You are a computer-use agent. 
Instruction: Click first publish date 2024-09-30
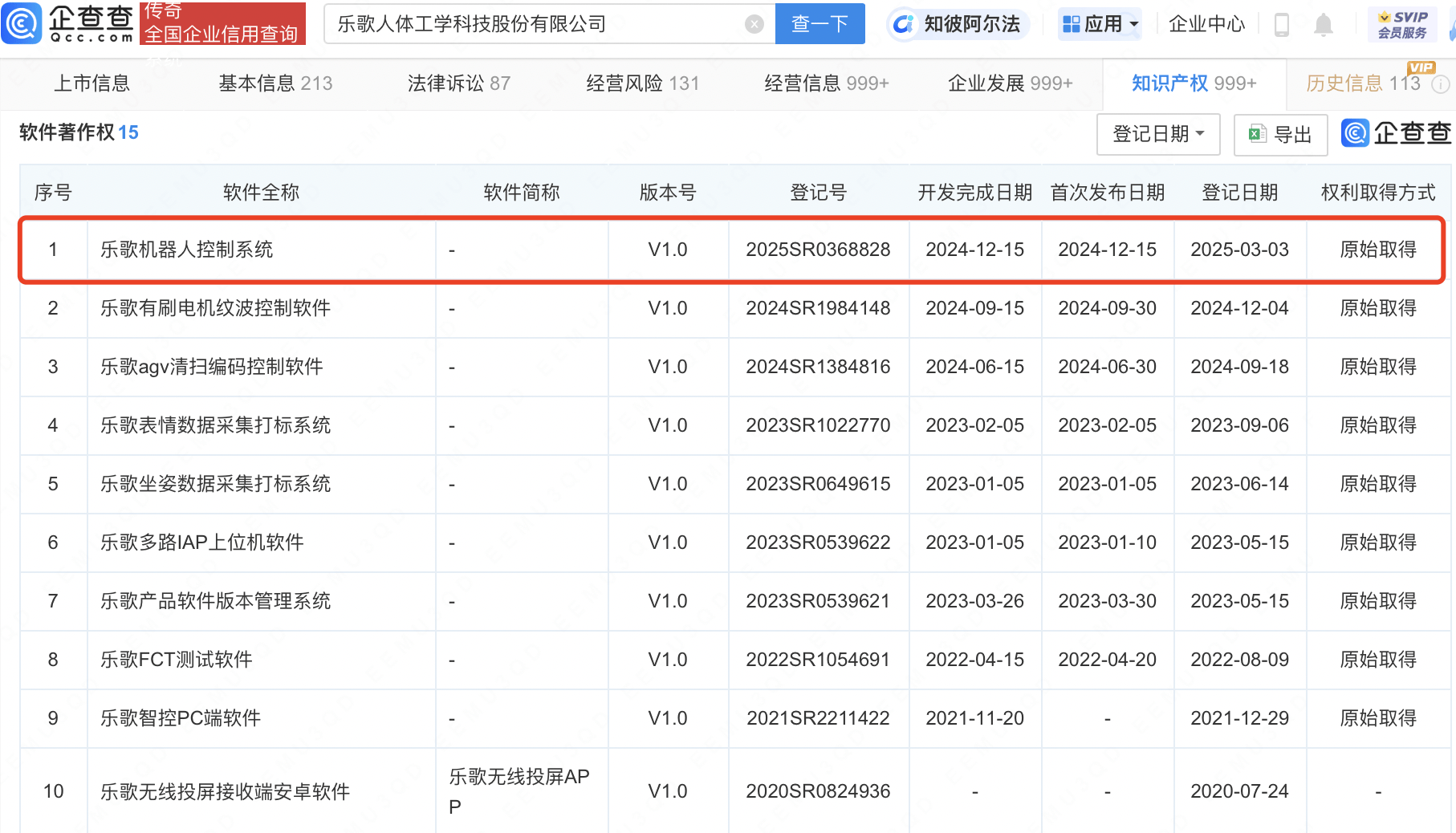tap(1107, 308)
